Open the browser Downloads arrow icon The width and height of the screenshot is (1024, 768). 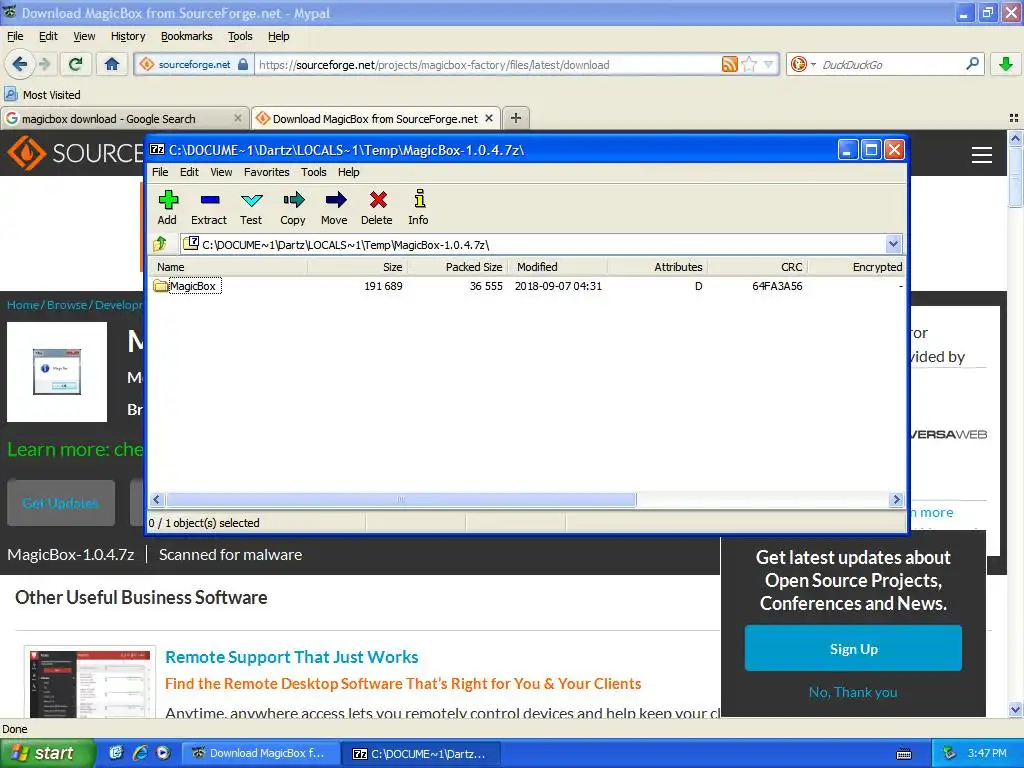[1006, 64]
